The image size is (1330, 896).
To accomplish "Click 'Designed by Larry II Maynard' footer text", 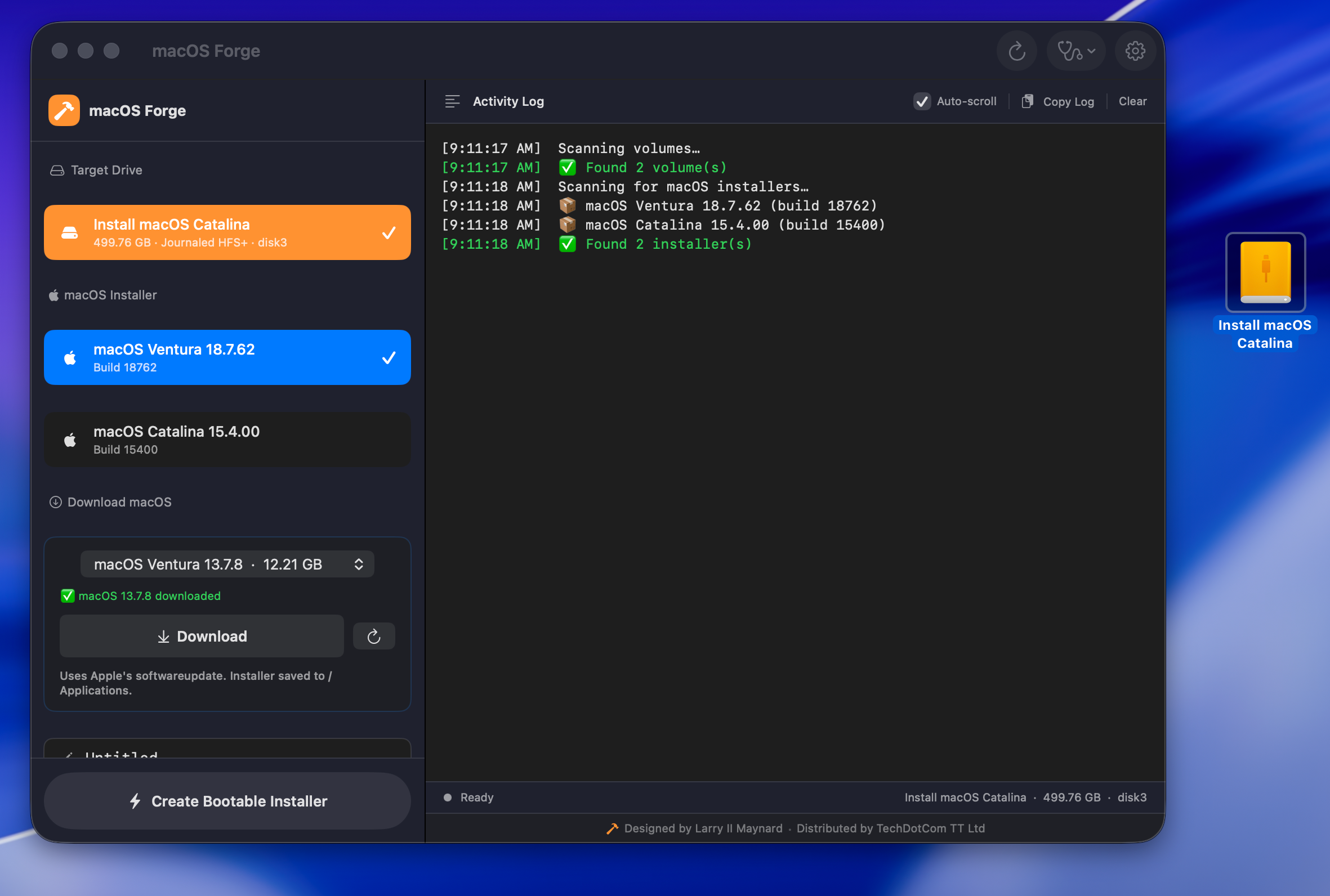I will pos(703,828).
